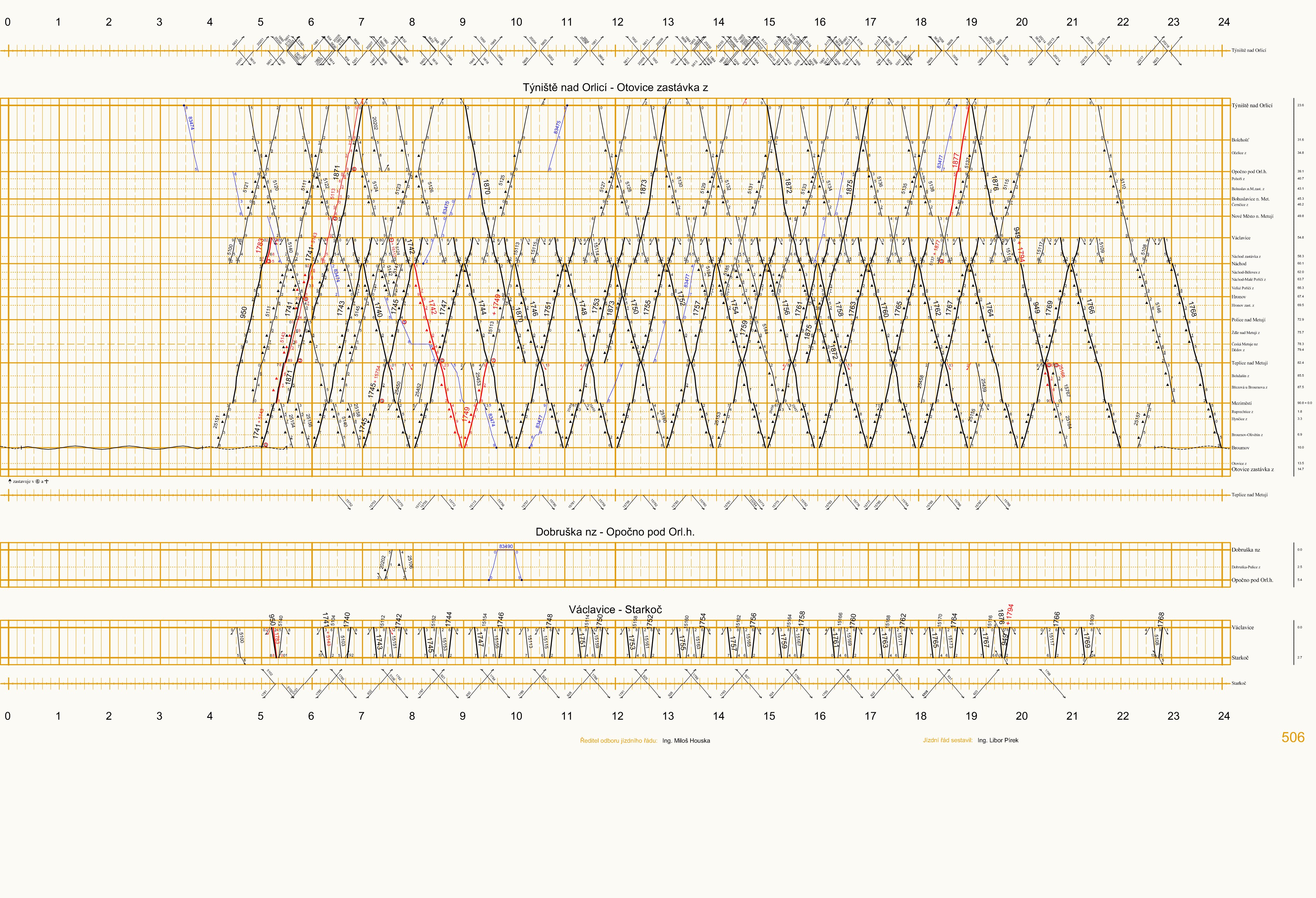Click the Dobruška nz station label
Viewport: 1316px width, 898px height.
[x=1246, y=550]
